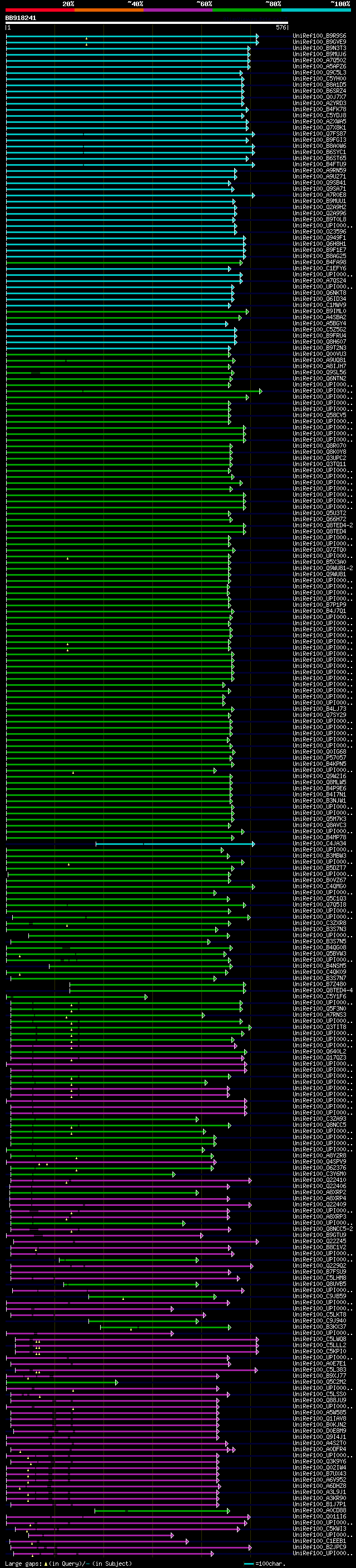Click the red 20% identity legend segment
Screen dimensions: 356x1568
coord(39,10)
